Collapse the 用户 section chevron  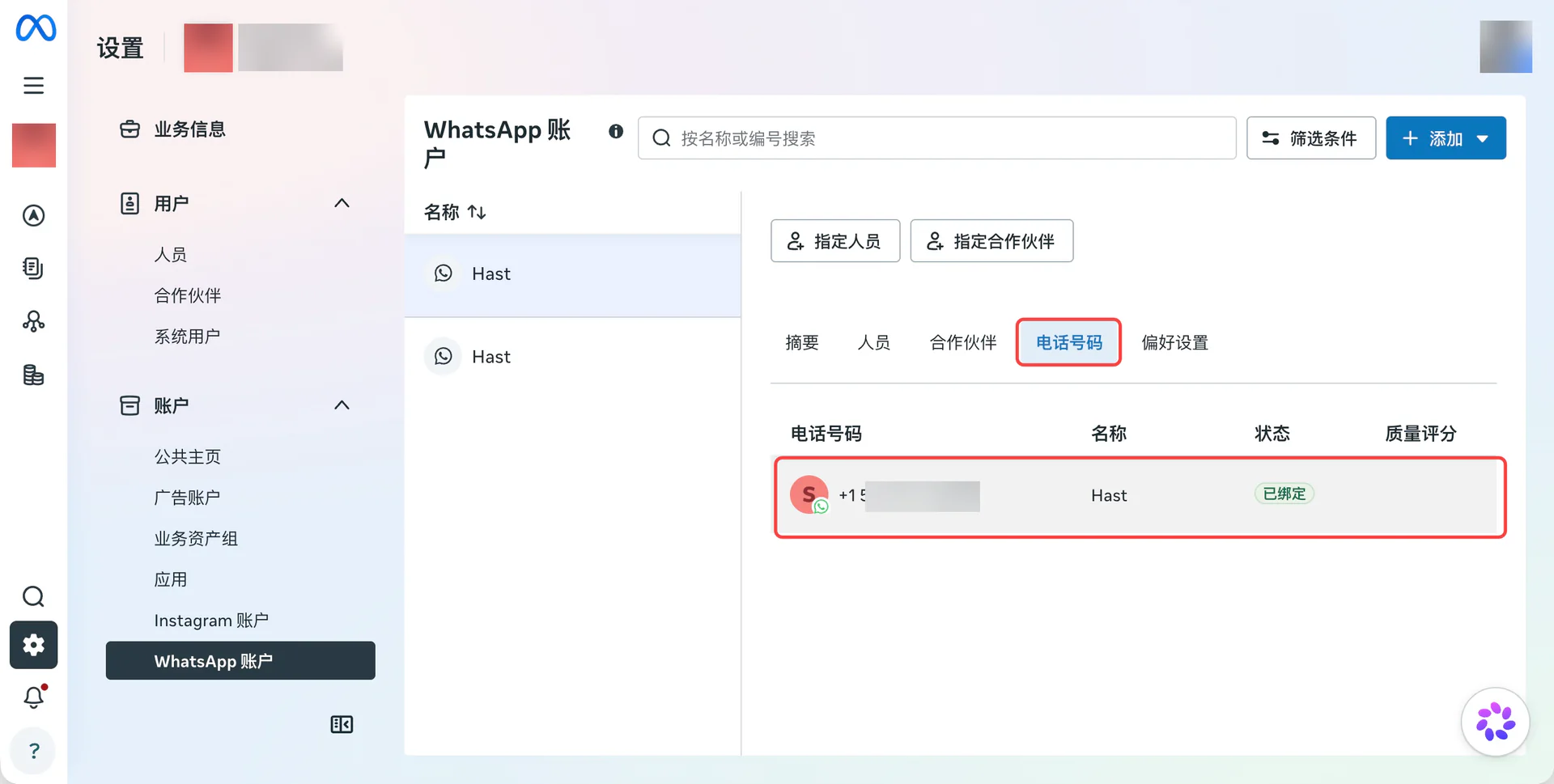(342, 203)
